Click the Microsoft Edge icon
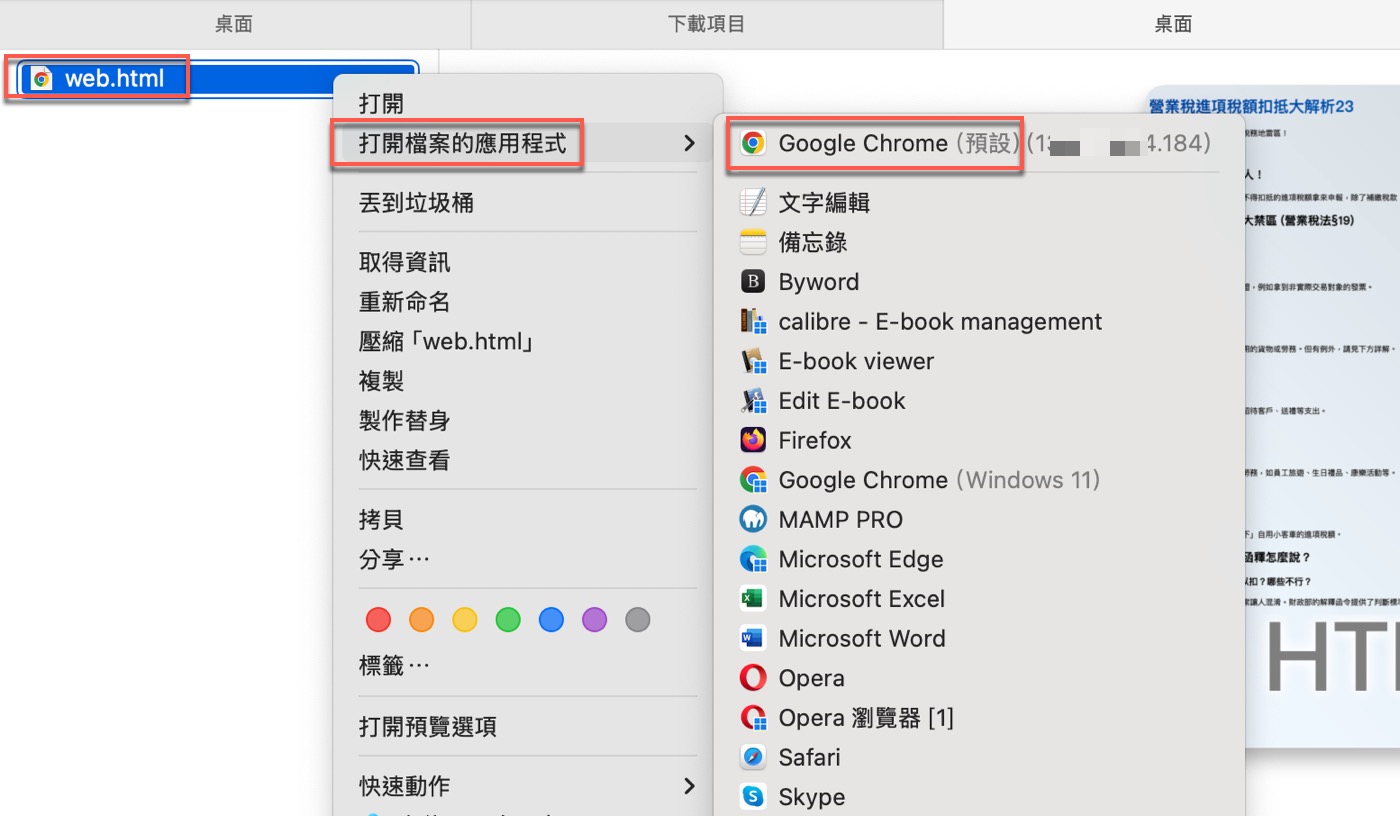The image size is (1400, 816). point(753,559)
